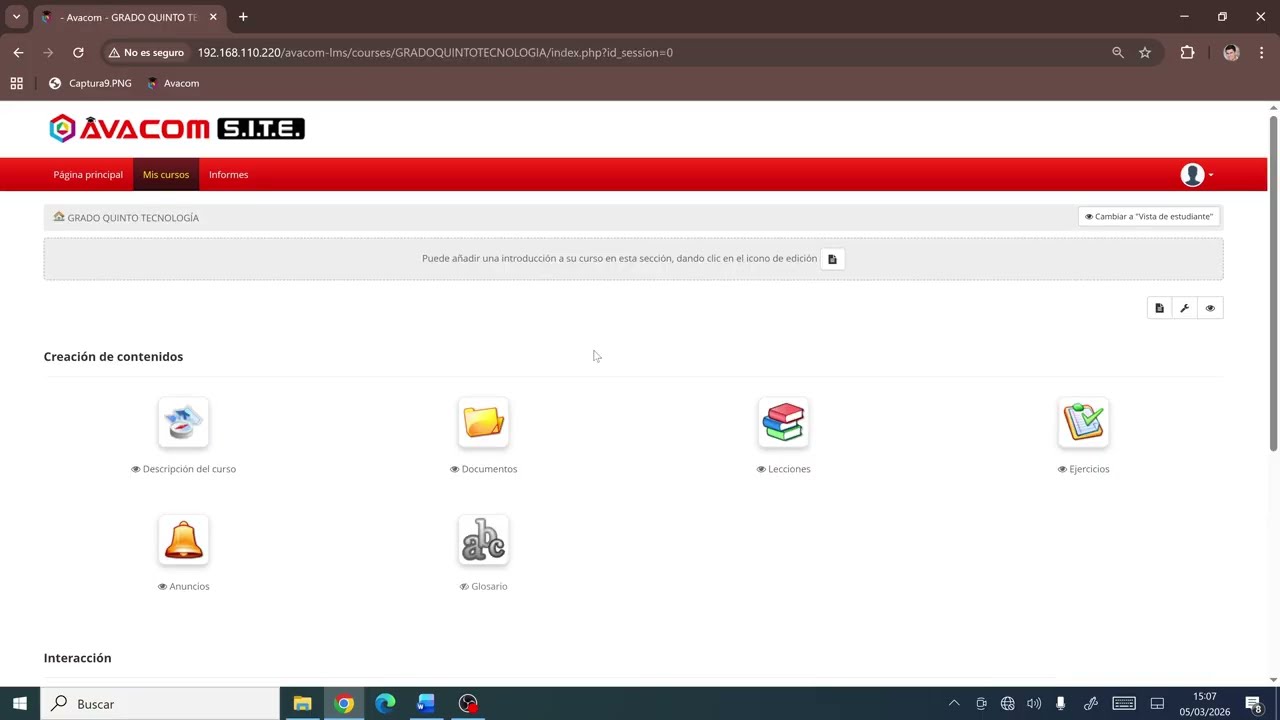Open Word from taskbar
This screenshot has height=720, width=1280.
(x=426, y=704)
